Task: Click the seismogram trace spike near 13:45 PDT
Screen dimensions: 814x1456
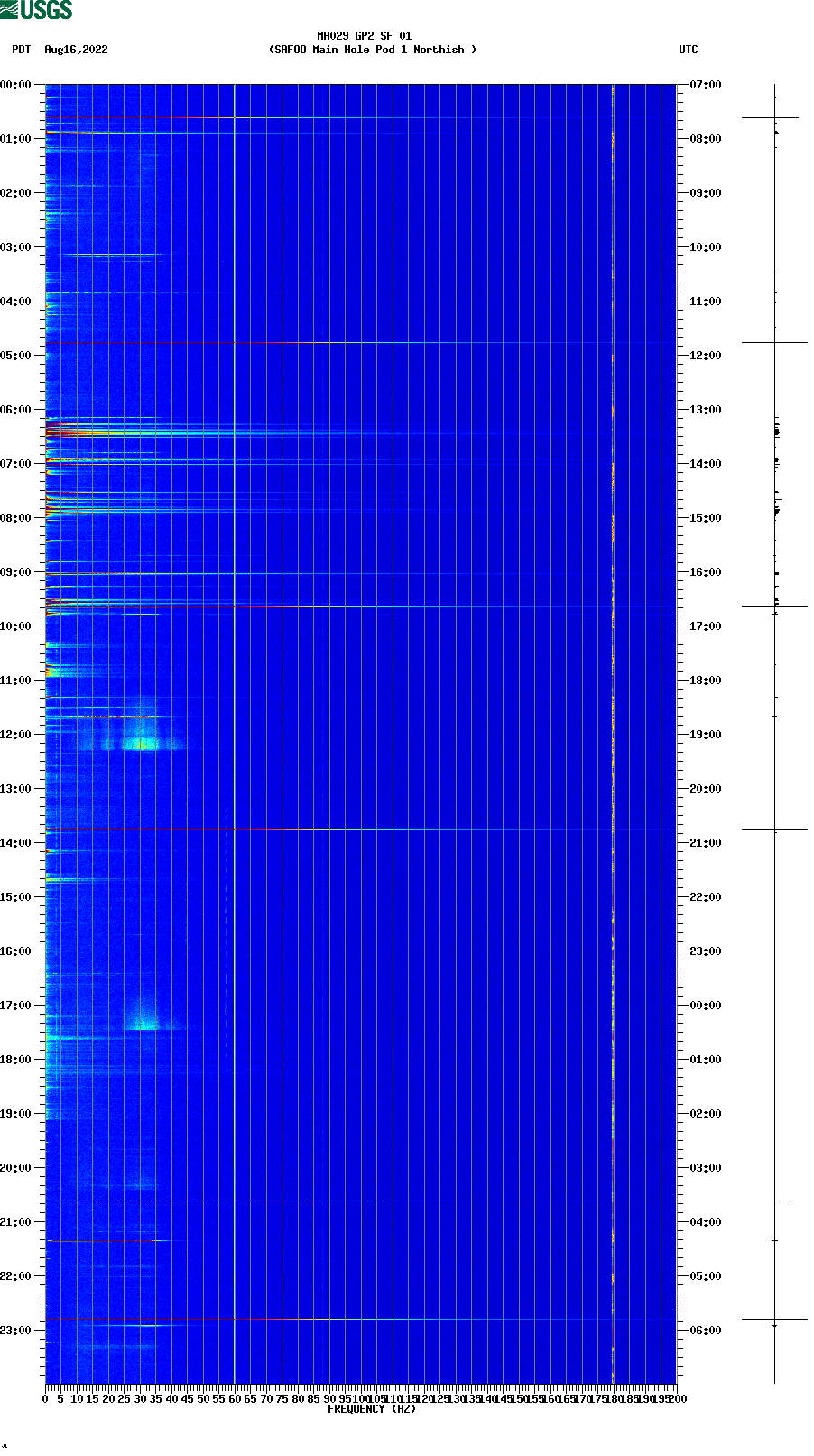Action: tap(774, 829)
